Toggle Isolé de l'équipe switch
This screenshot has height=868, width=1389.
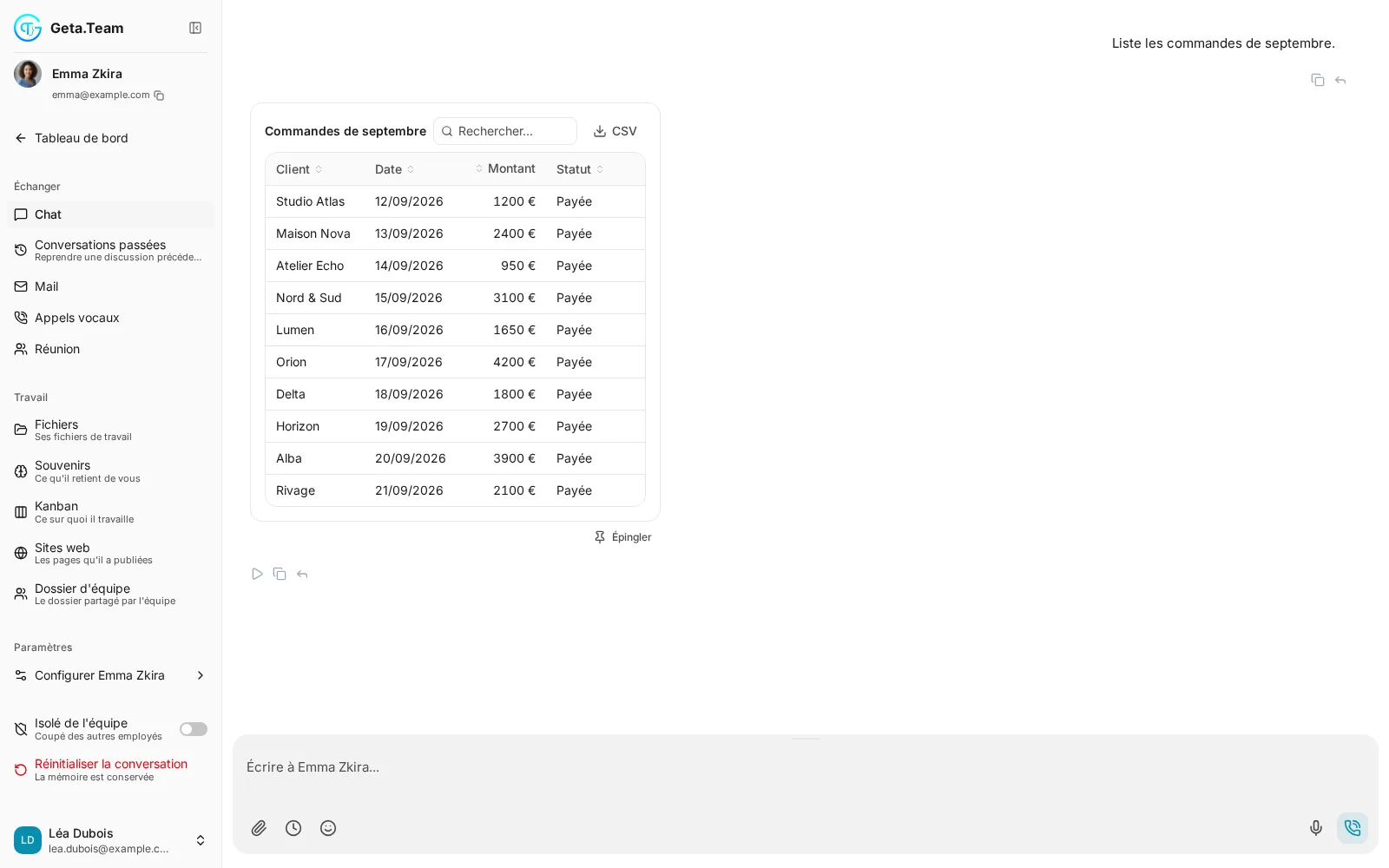pyautogui.click(x=194, y=729)
